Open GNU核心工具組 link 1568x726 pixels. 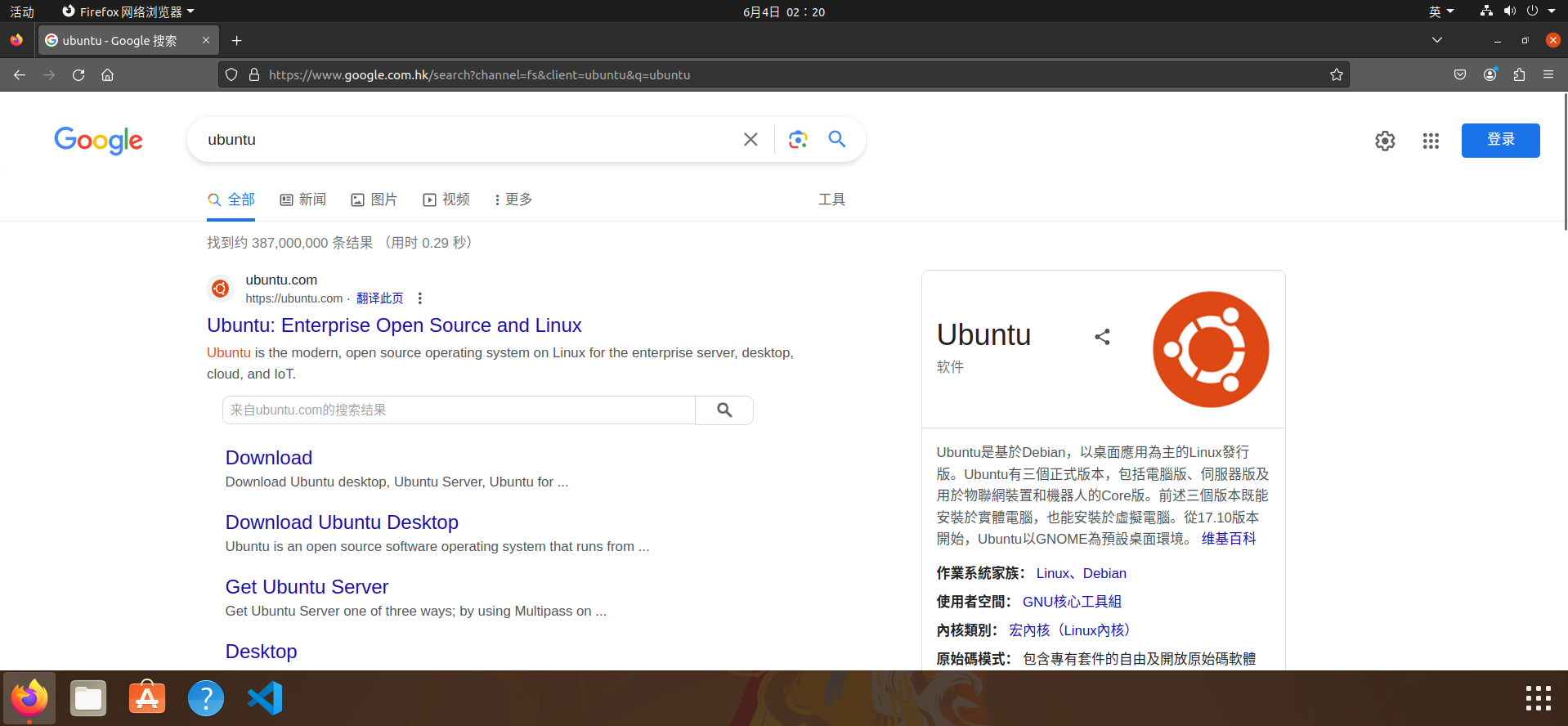1072,602
